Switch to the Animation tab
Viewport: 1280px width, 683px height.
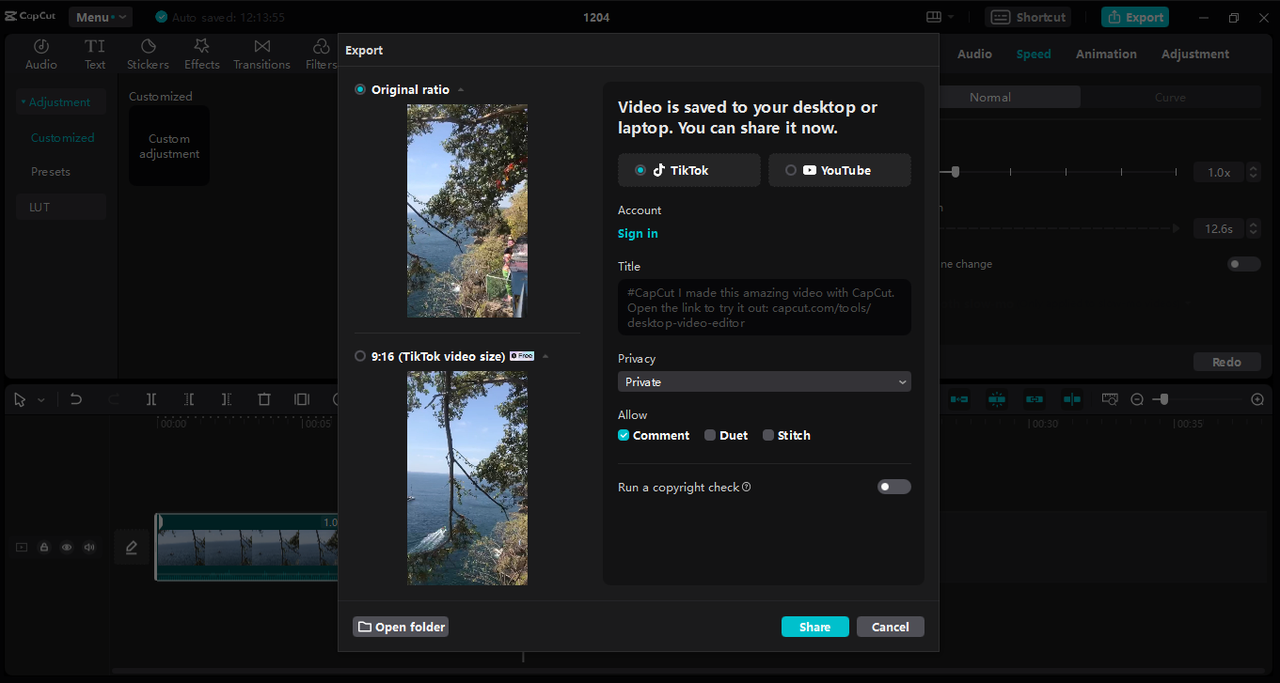(1106, 54)
